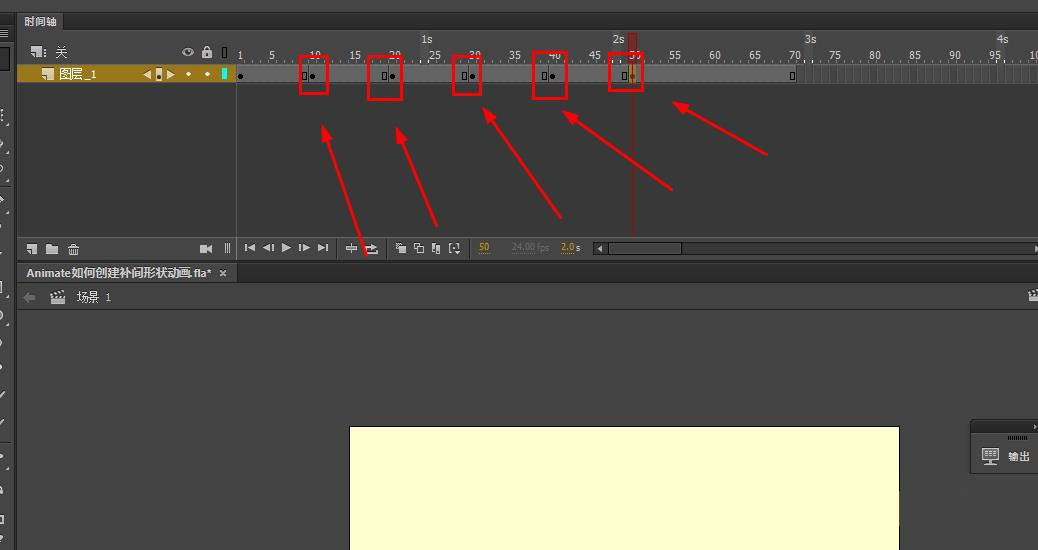Go to next keyframe arrow on 图层_1
Image resolution: width=1038 pixels, height=550 pixels.
click(x=171, y=75)
